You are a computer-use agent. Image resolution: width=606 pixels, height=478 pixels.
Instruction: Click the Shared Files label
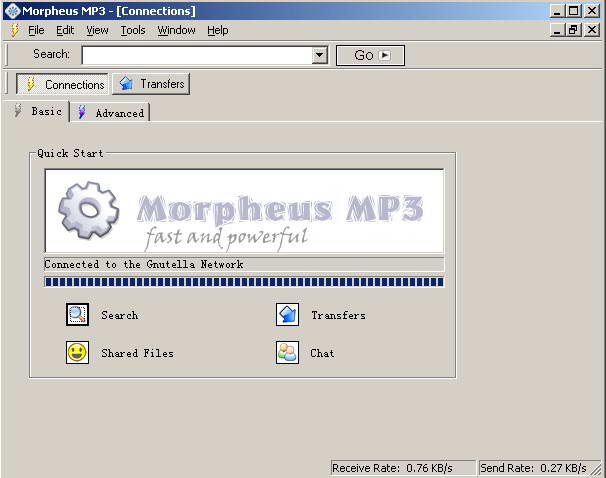point(138,353)
